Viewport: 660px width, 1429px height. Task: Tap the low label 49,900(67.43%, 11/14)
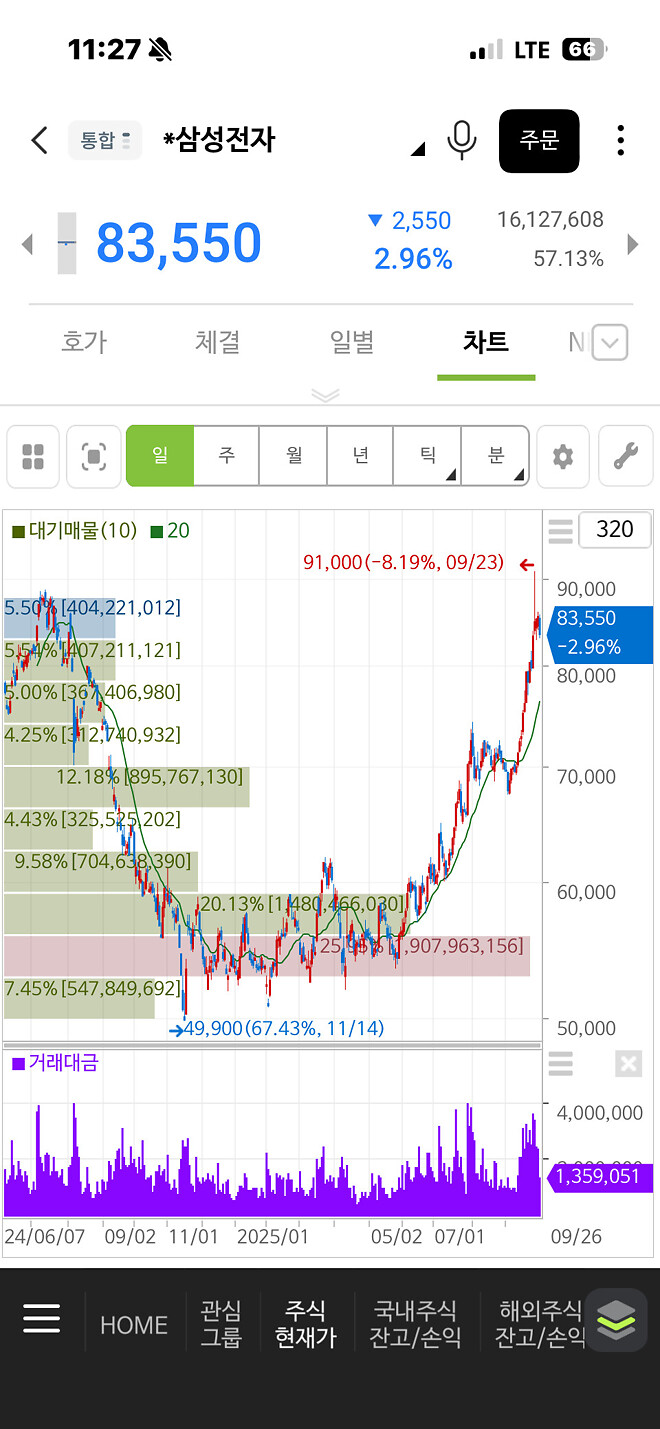284,1028
